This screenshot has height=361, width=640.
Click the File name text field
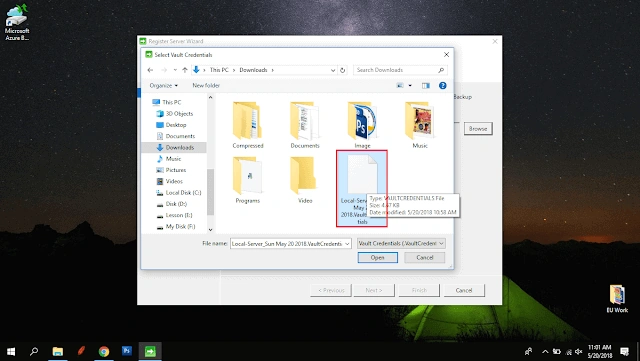tap(287, 243)
